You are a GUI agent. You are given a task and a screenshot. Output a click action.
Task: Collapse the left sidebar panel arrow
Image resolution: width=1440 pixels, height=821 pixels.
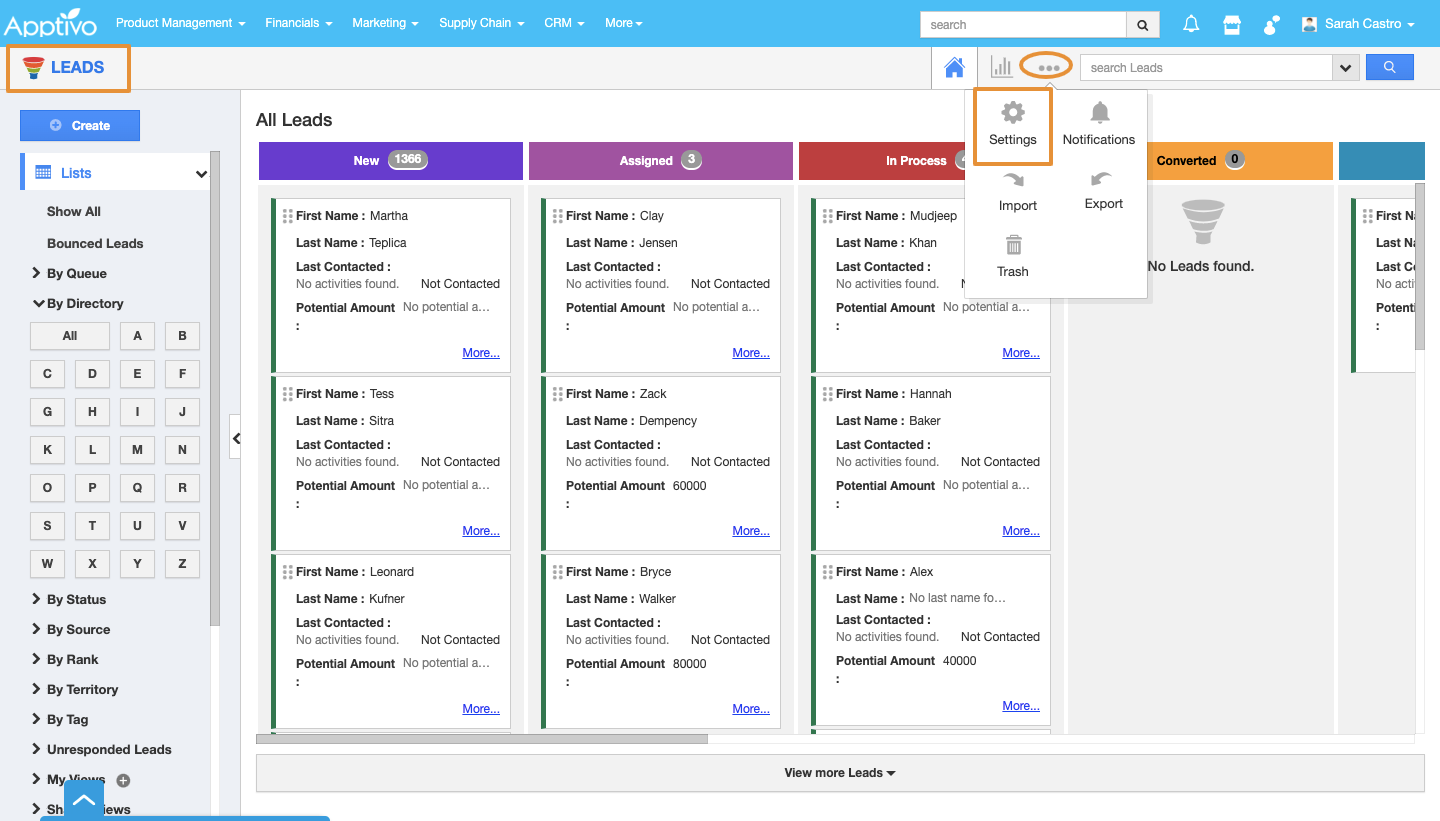click(x=235, y=438)
